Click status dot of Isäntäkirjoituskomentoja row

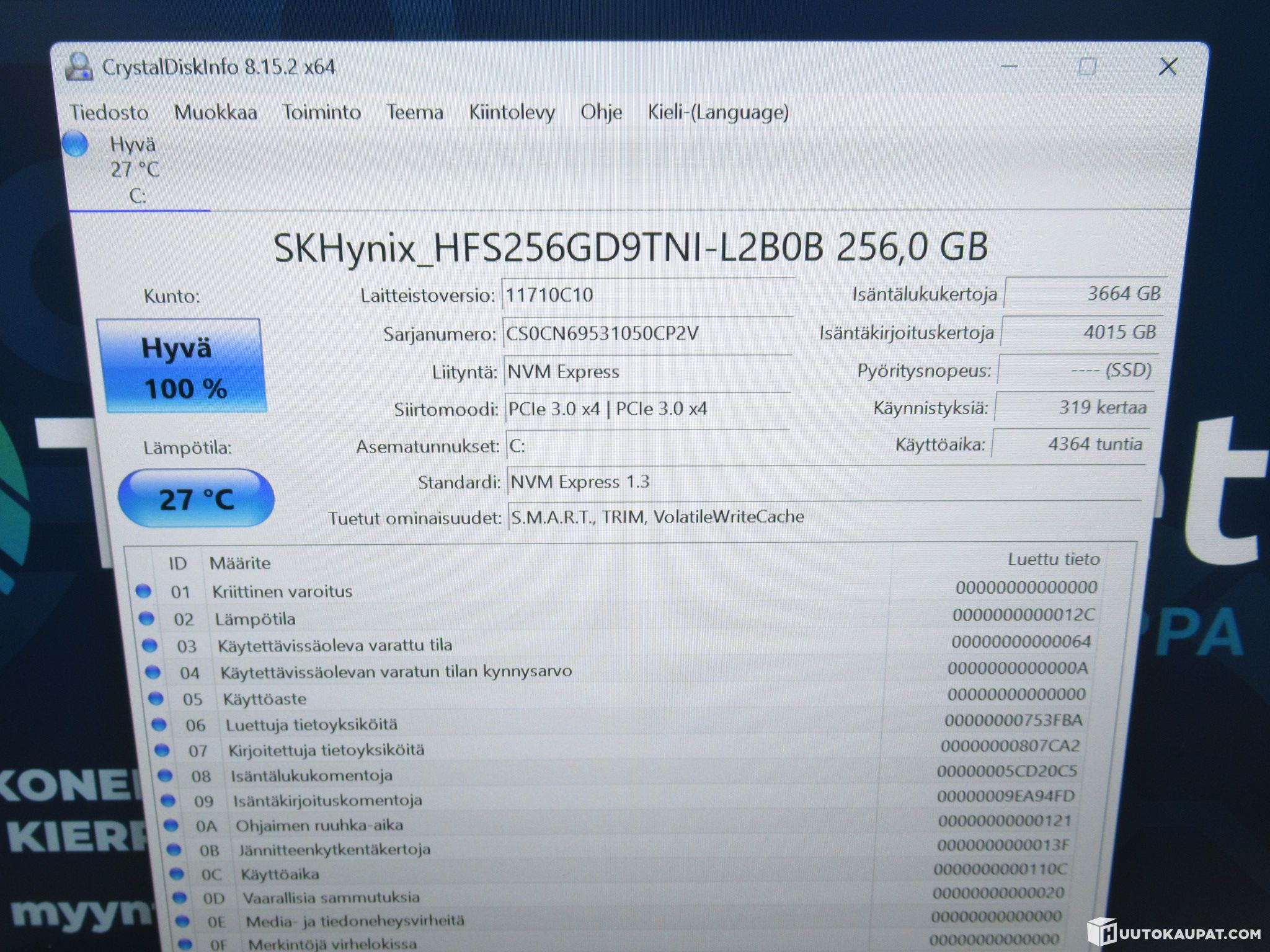[168, 800]
